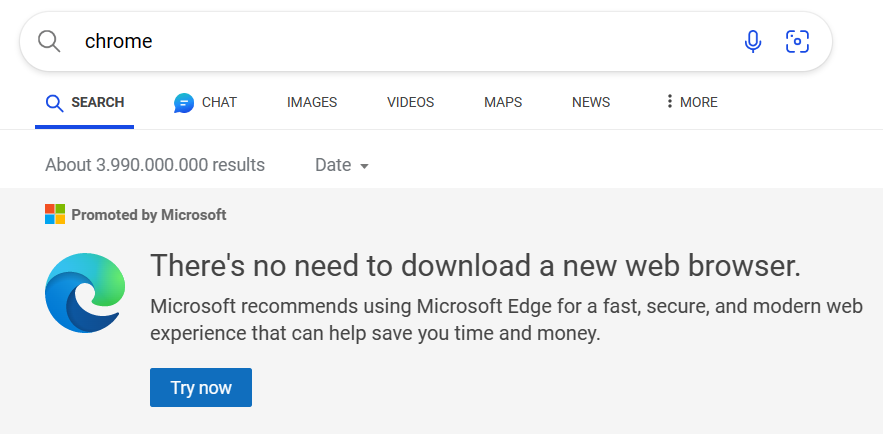Expand the MORE menu
Viewport: 883px width, 434px height.
point(692,102)
